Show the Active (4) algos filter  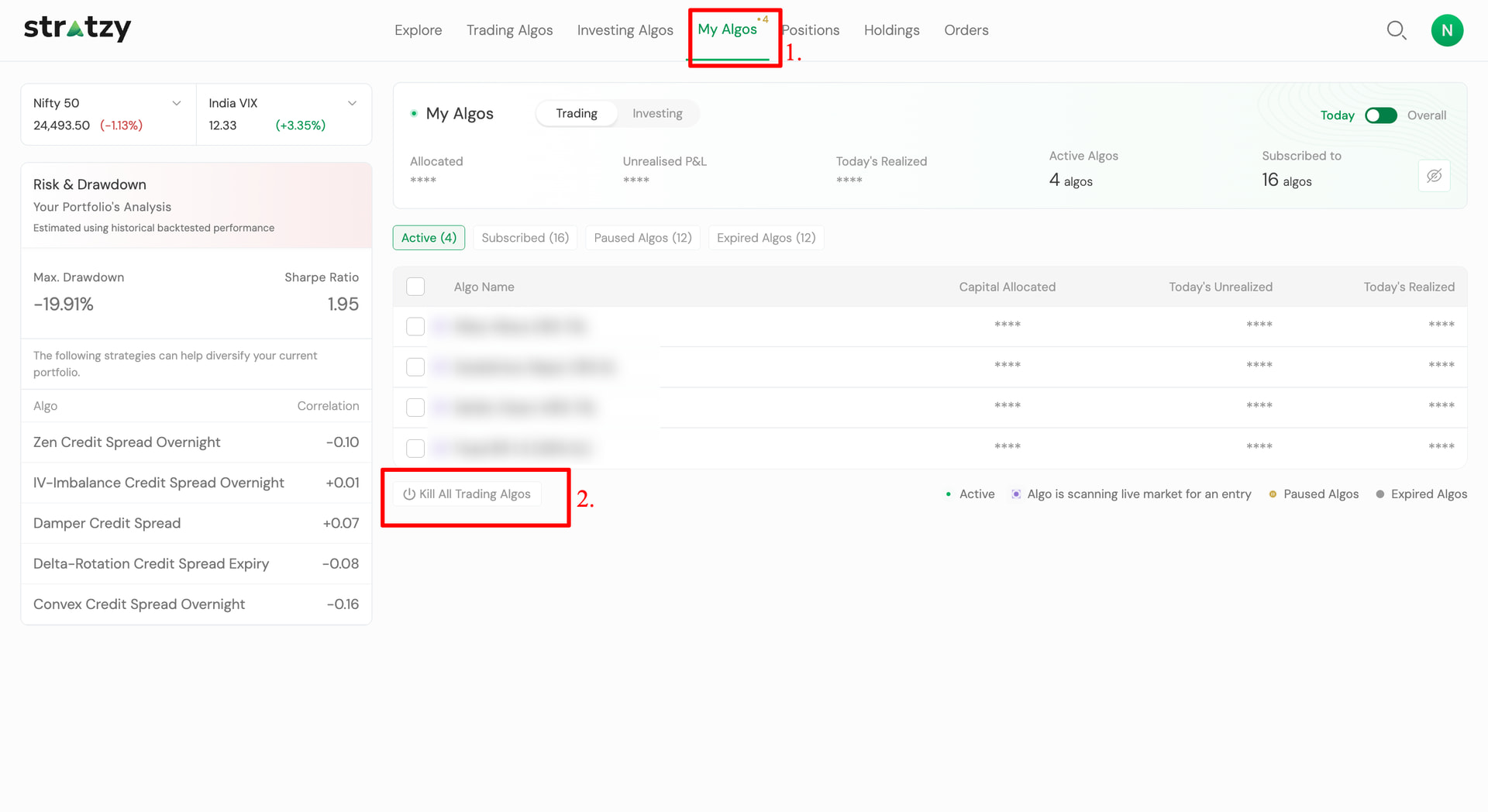[429, 238]
